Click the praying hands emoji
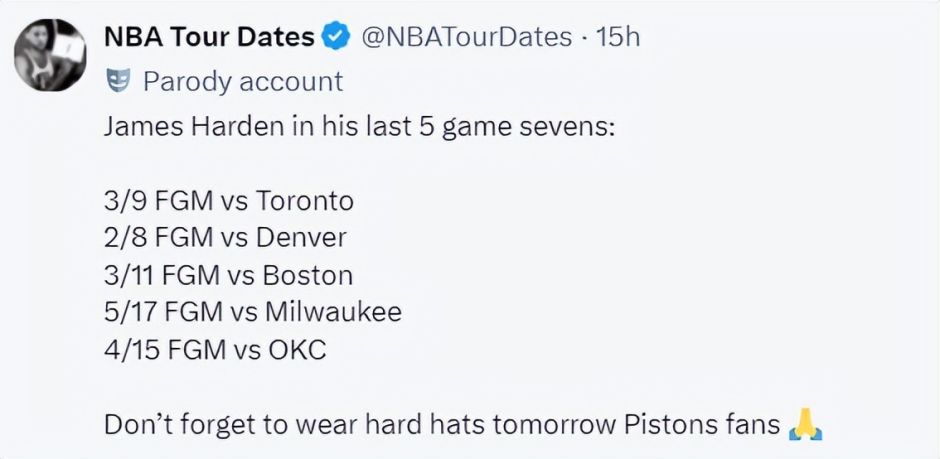 (x=806, y=425)
